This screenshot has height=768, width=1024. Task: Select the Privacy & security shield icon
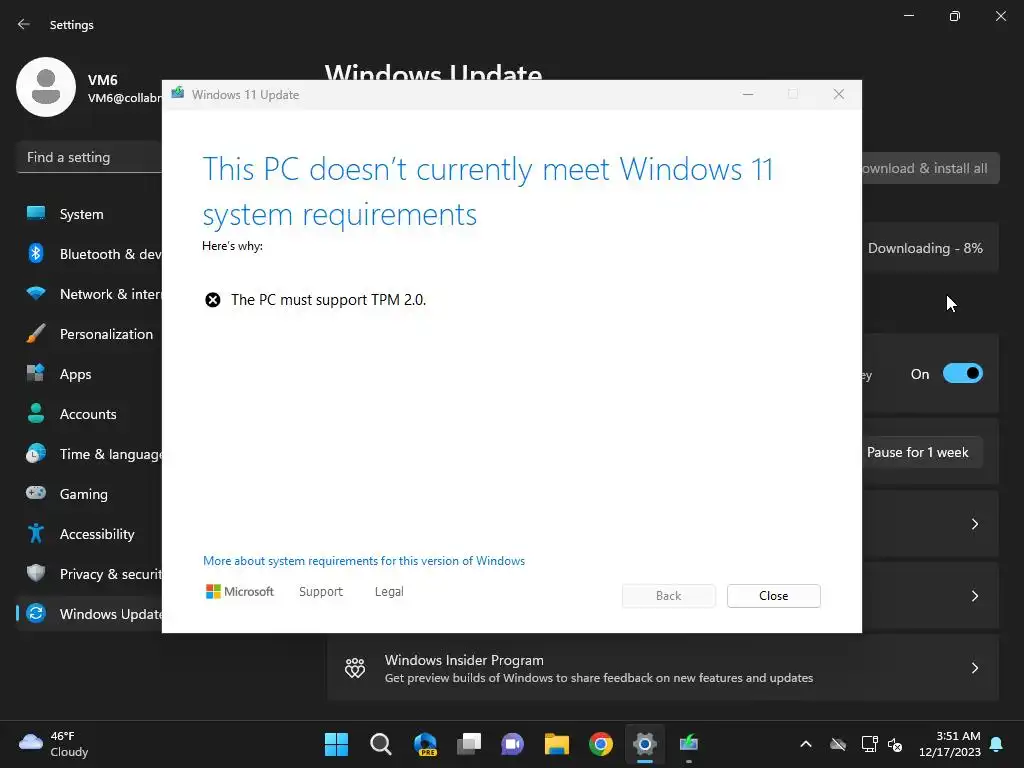(36, 573)
